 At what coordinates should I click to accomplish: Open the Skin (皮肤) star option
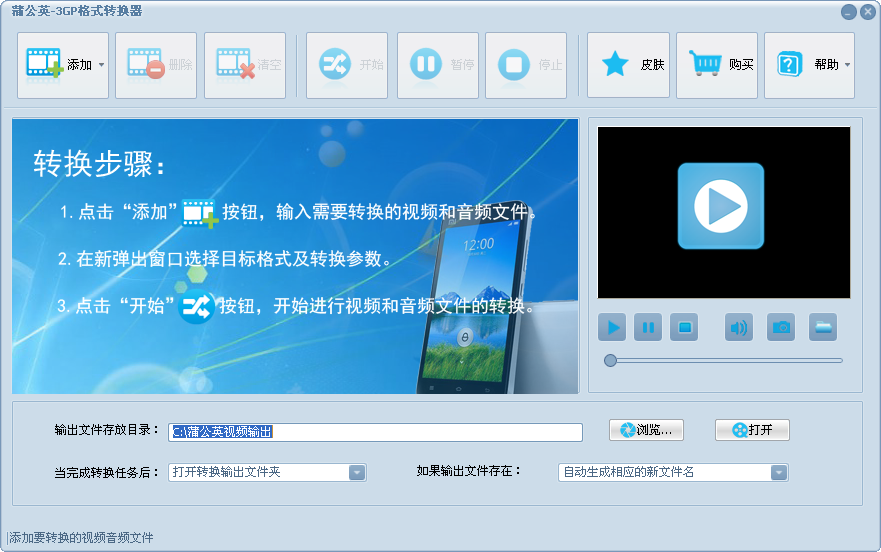[628, 65]
